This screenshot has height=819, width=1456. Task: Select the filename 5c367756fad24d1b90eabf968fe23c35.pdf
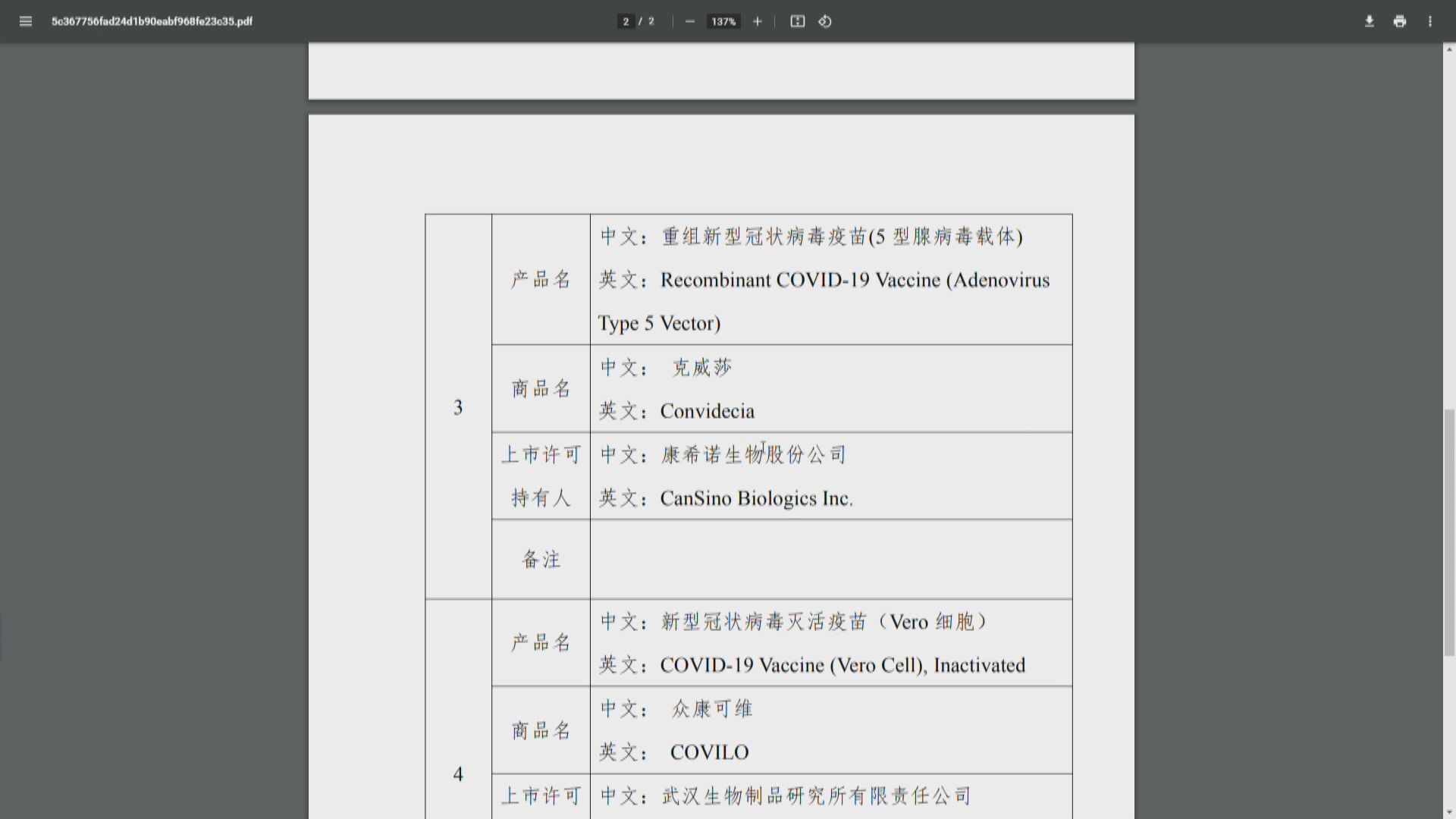[x=152, y=21]
